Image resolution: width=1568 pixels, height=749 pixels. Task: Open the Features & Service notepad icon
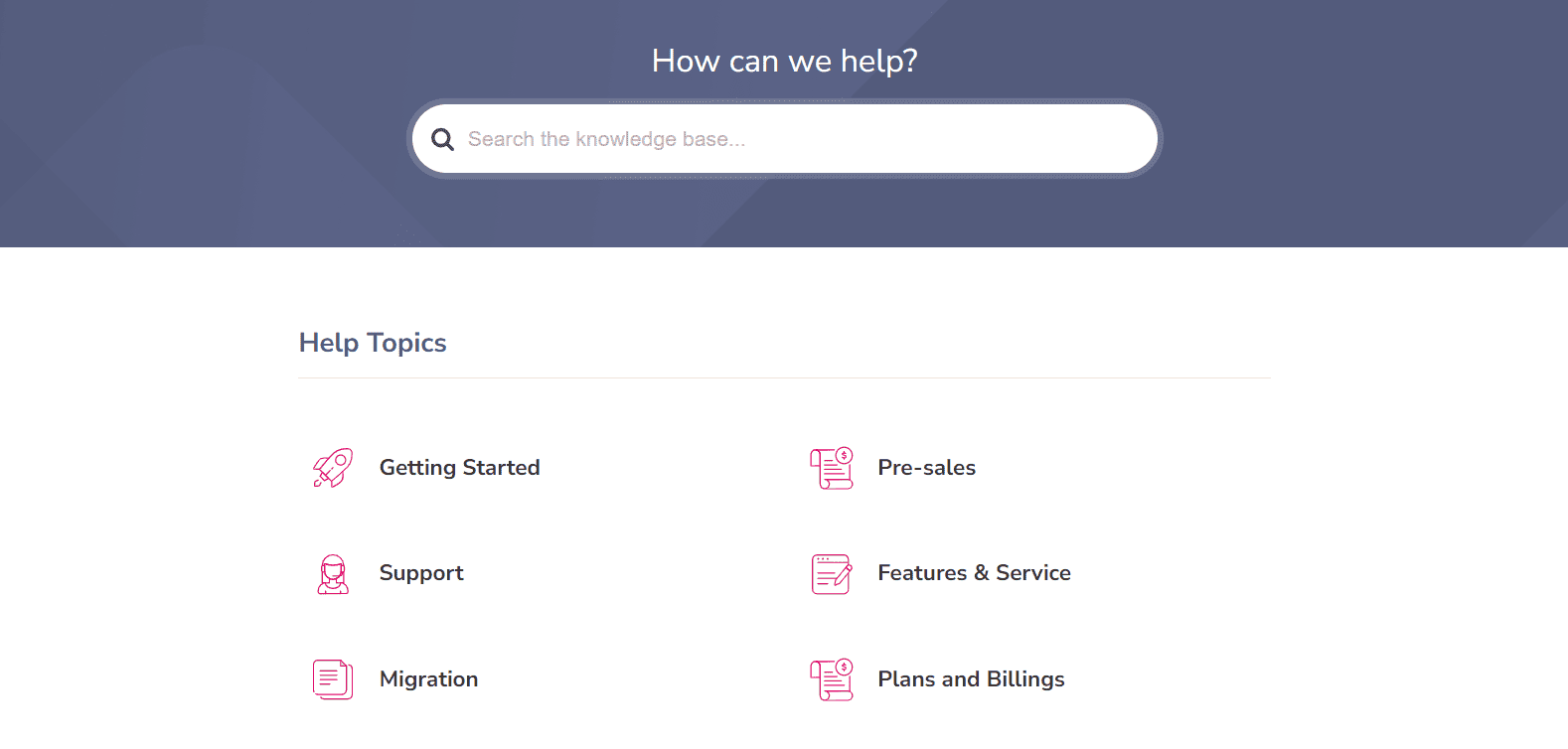(x=832, y=574)
